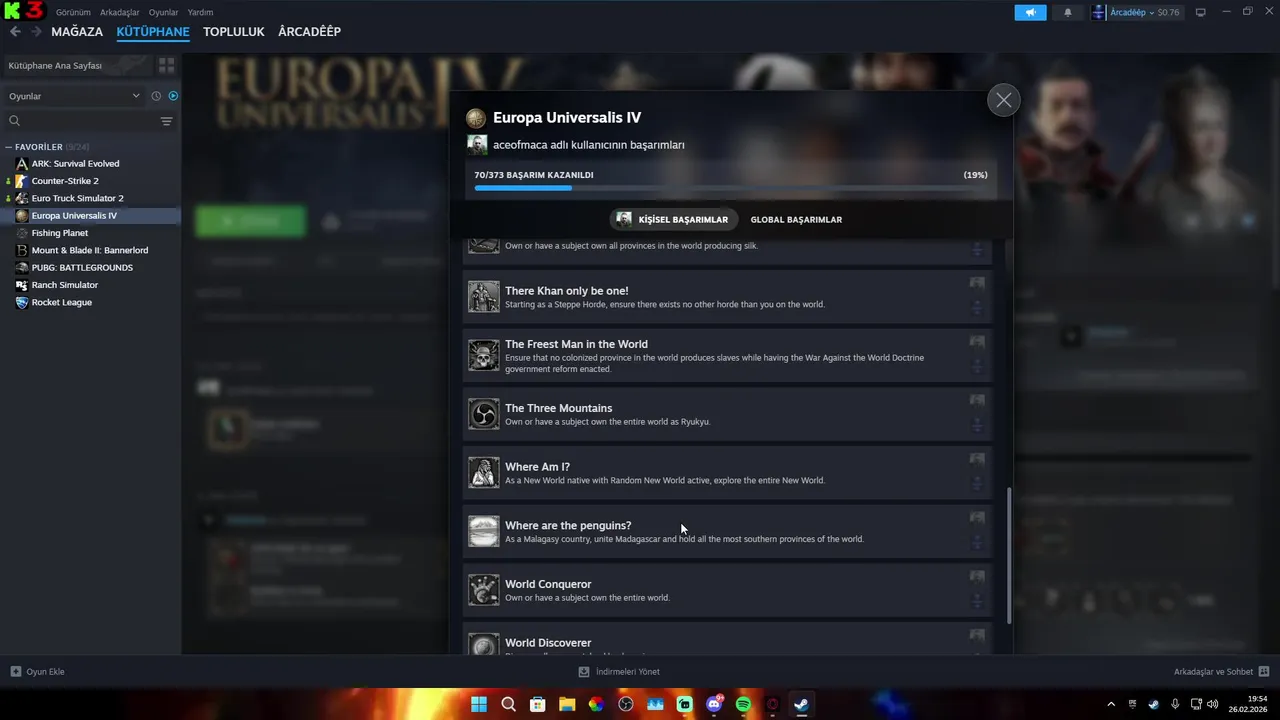Open the Yardım menu
The width and height of the screenshot is (1280, 720).
(200, 12)
